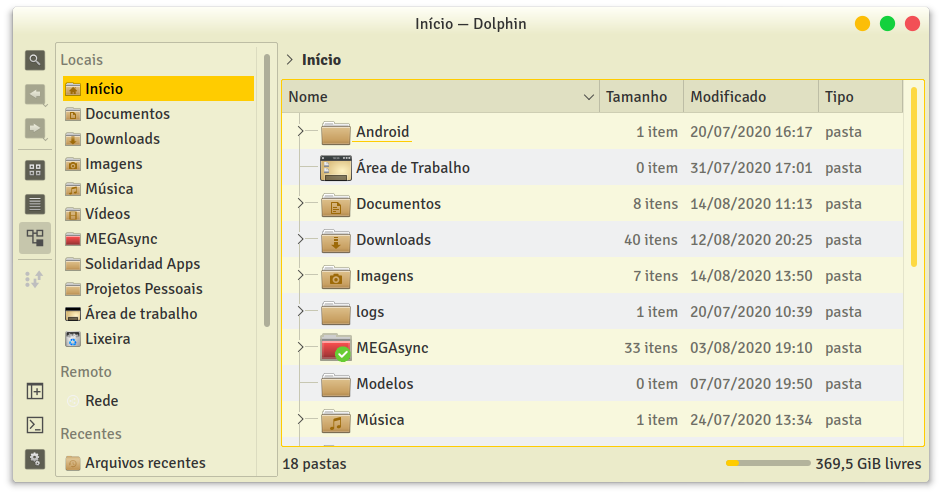This screenshot has height=495, width=942.
Task: Minimize the window with yellow button
Action: (862, 24)
